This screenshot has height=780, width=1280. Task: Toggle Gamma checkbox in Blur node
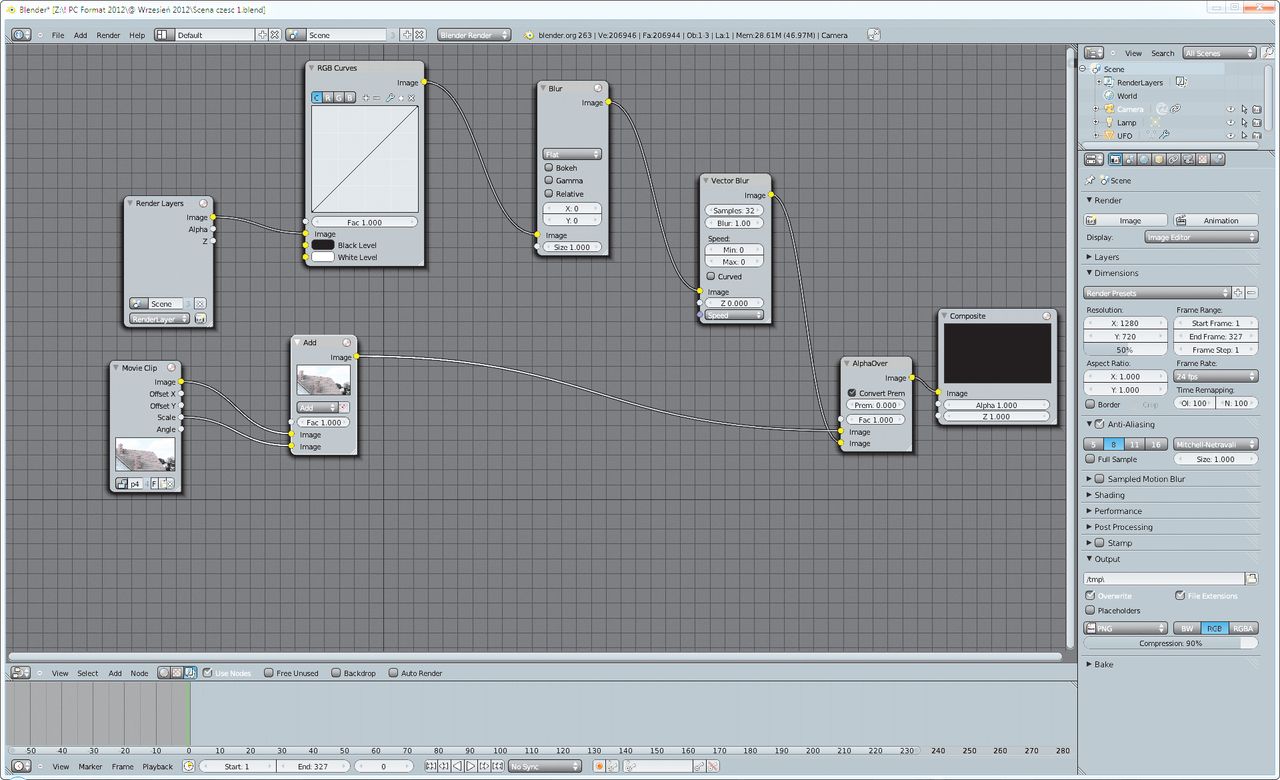point(548,181)
